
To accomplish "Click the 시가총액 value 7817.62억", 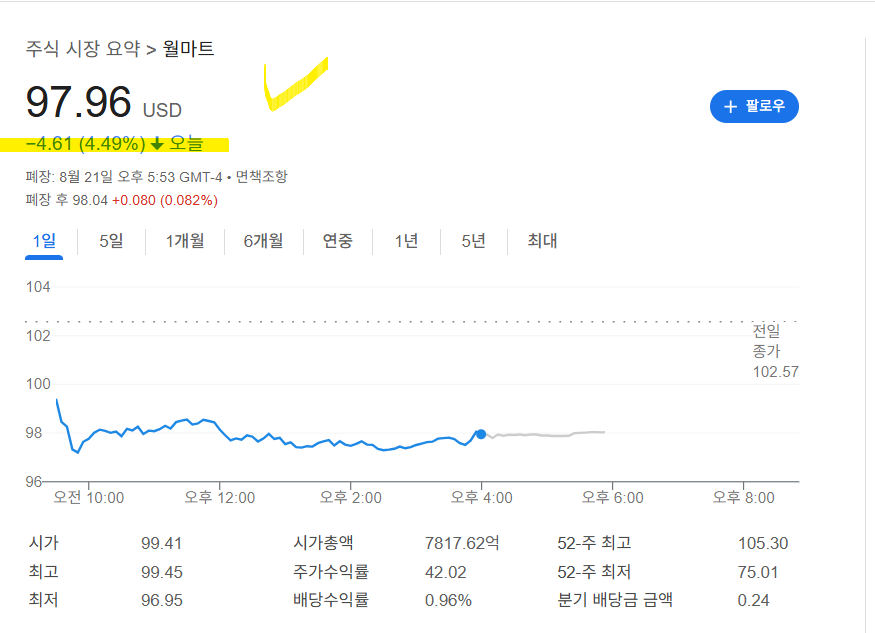I will (462, 543).
